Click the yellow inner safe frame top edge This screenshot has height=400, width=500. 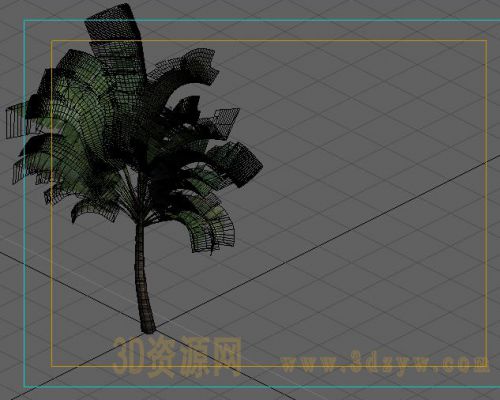(269, 41)
